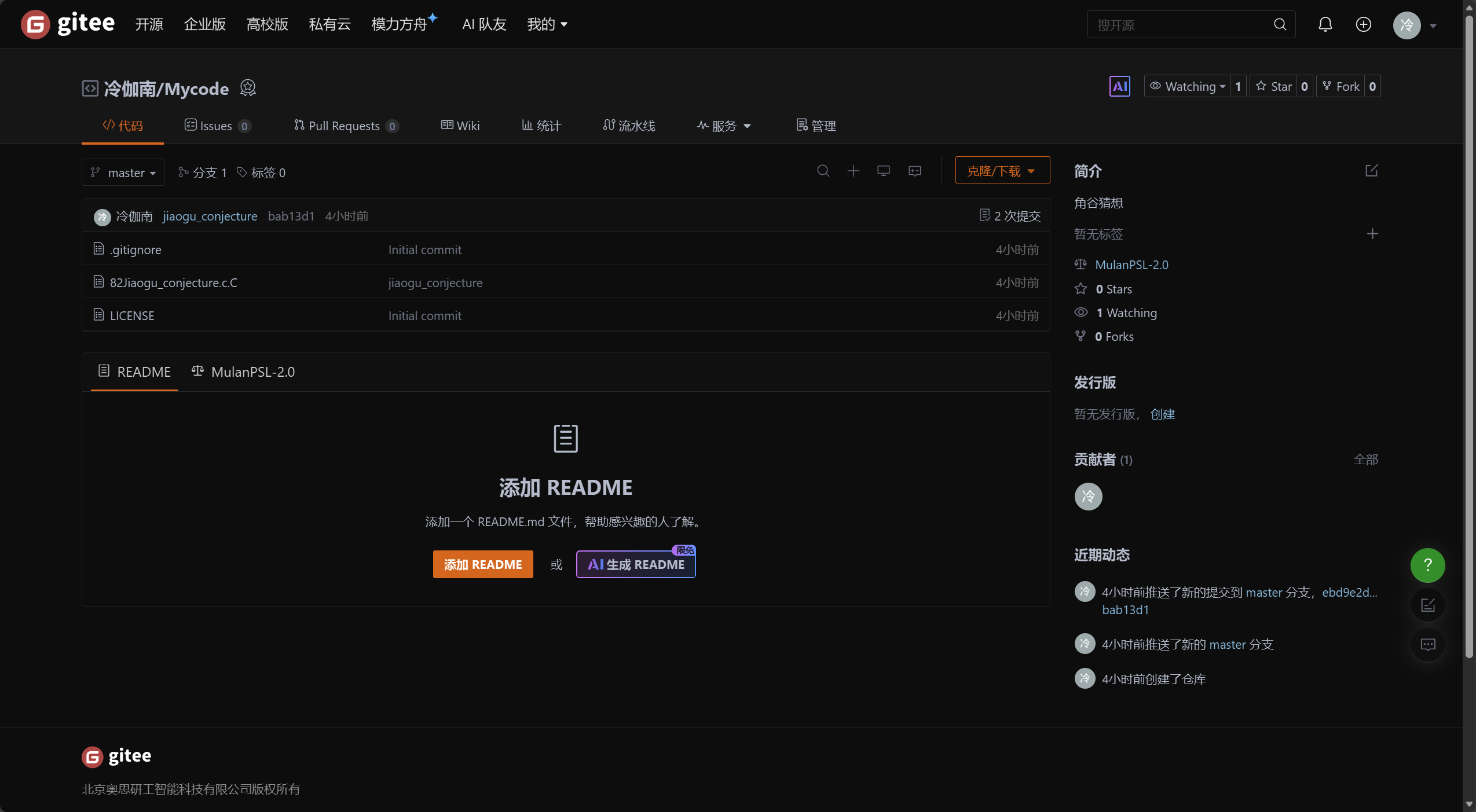The image size is (1476, 812).
Task: Click the notification bell icon
Action: click(1325, 24)
